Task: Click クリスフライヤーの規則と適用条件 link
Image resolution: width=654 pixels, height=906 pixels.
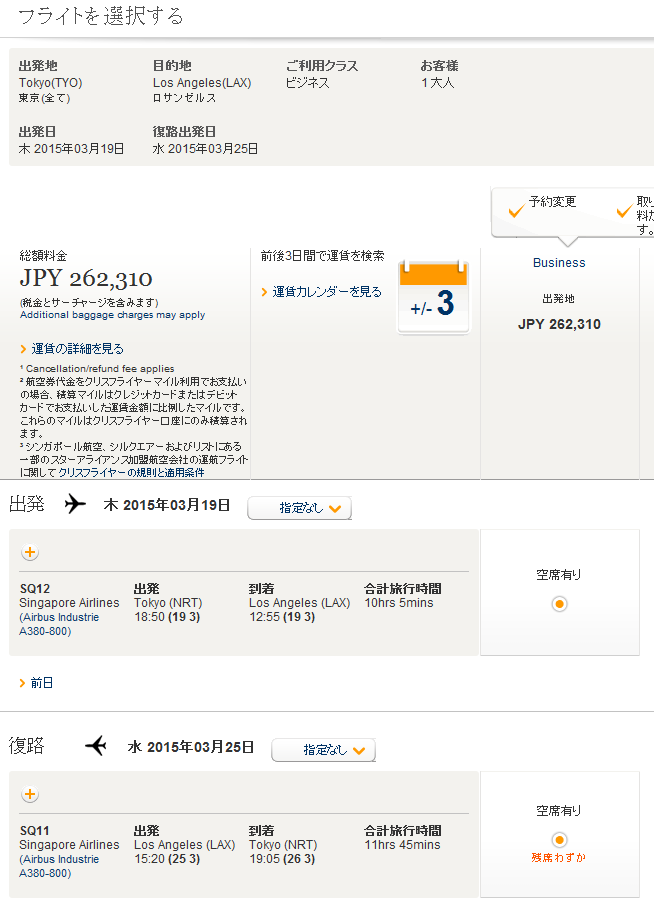Action: (131, 472)
